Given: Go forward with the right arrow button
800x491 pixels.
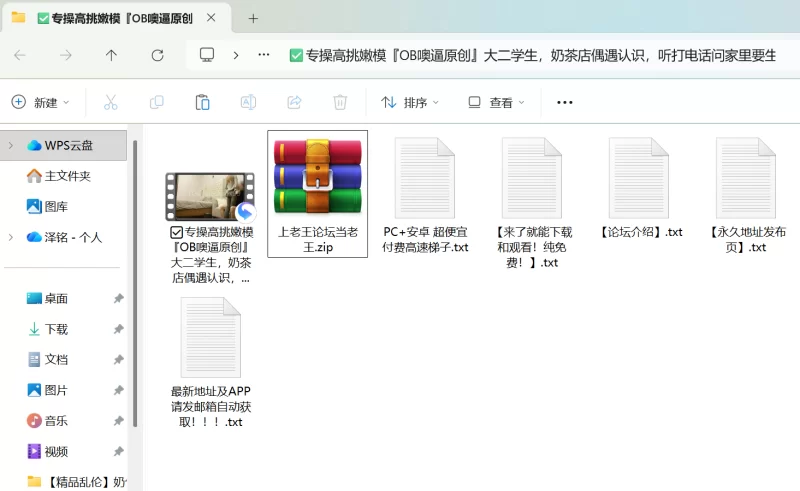Looking at the screenshot, I should pos(65,55).
